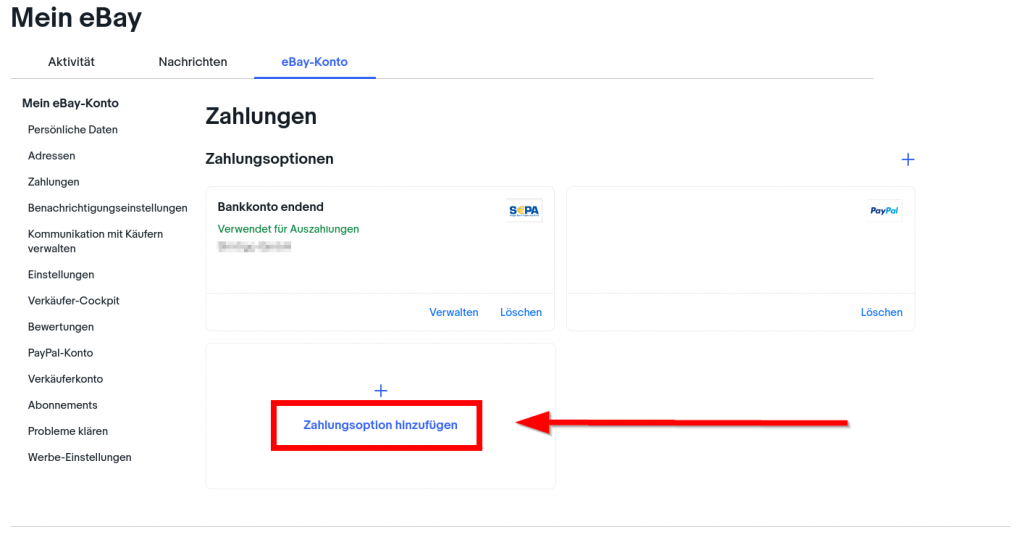Go to Verkäufer-Cockpit
The width and height of the screenshot is (1024, 540).
pyautogui.click(x=73, y=300)
